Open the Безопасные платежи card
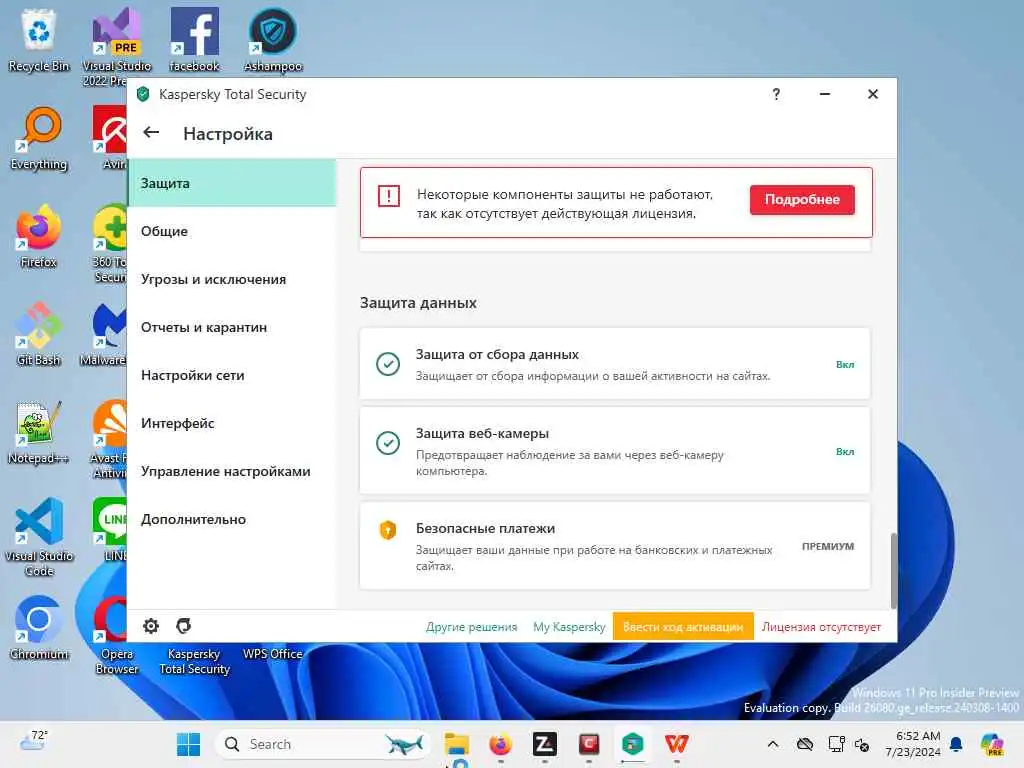 [615, 546]
